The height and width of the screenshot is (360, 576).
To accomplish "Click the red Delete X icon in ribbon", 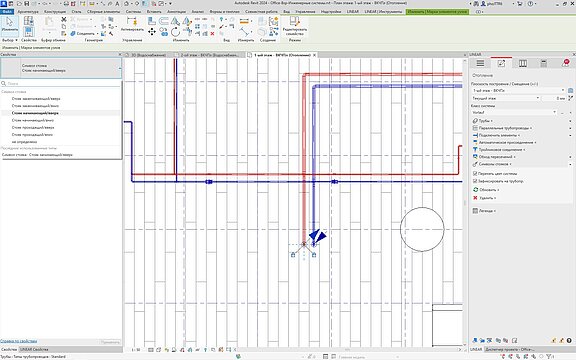I will click(212, 34).
